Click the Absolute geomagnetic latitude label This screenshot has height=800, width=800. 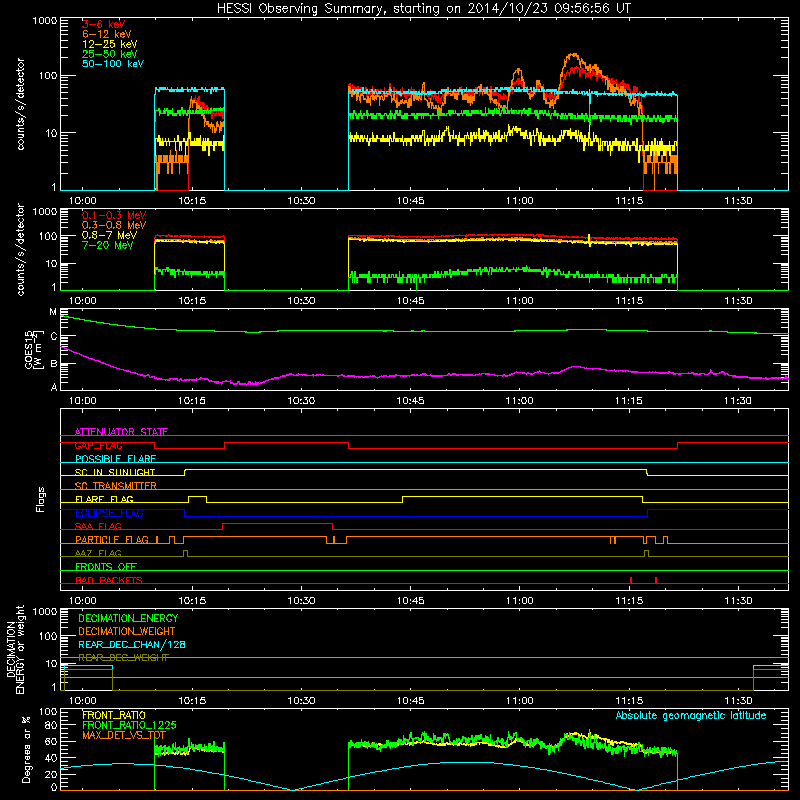coord(691,716)
